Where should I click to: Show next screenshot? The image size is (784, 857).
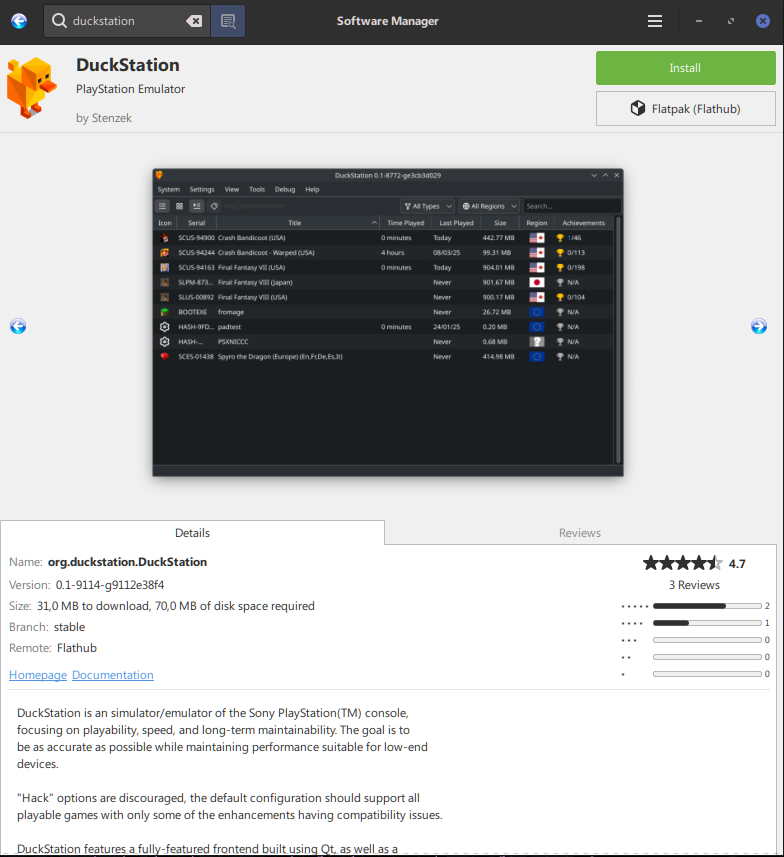tap(758, 326)
